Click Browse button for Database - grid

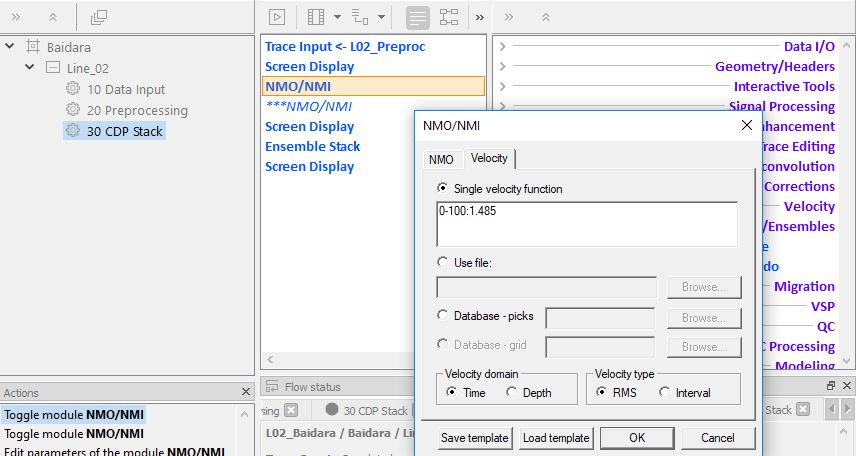pyautogui.click(x=704, y=347)
